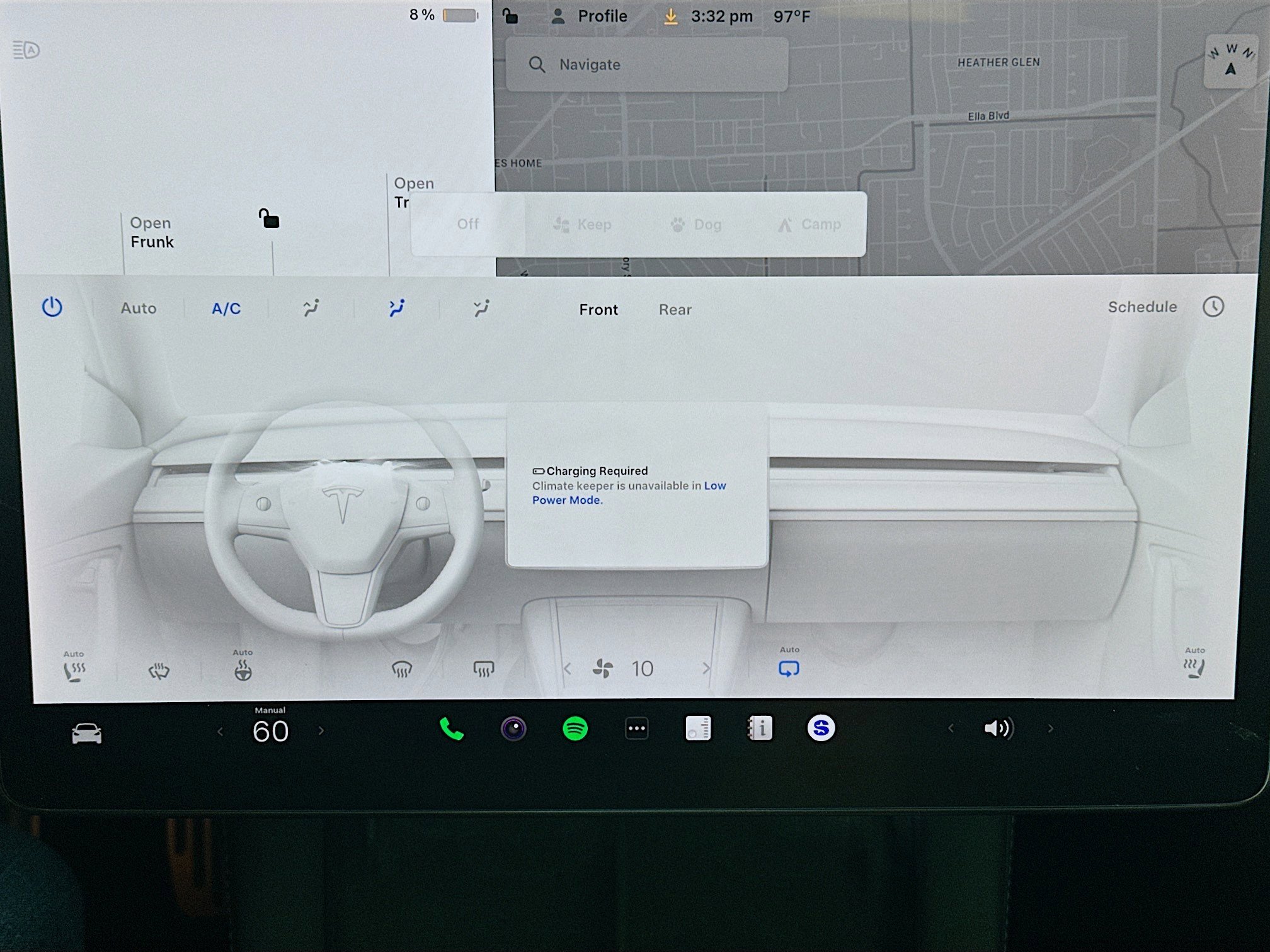1270x952 pixels.
Task: Open the Phone app
Action: (451, 730)
